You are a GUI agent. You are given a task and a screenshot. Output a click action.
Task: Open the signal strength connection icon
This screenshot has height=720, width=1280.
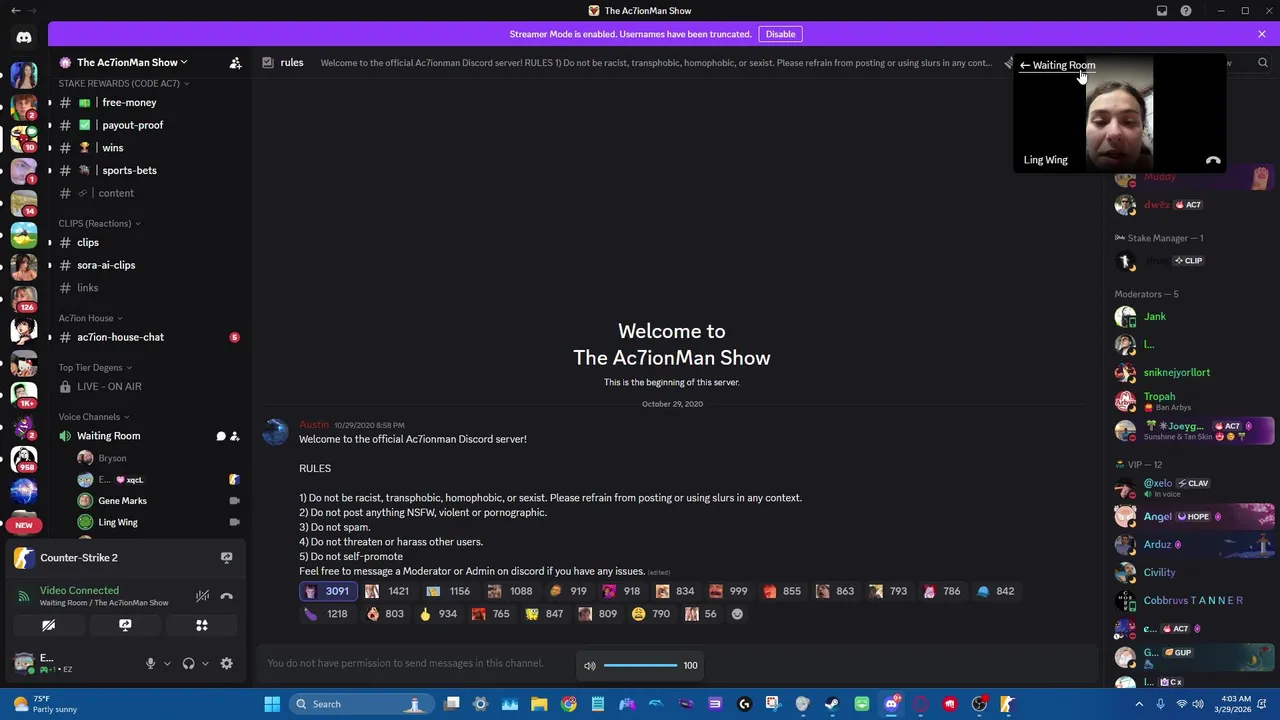tap(23, 596)
